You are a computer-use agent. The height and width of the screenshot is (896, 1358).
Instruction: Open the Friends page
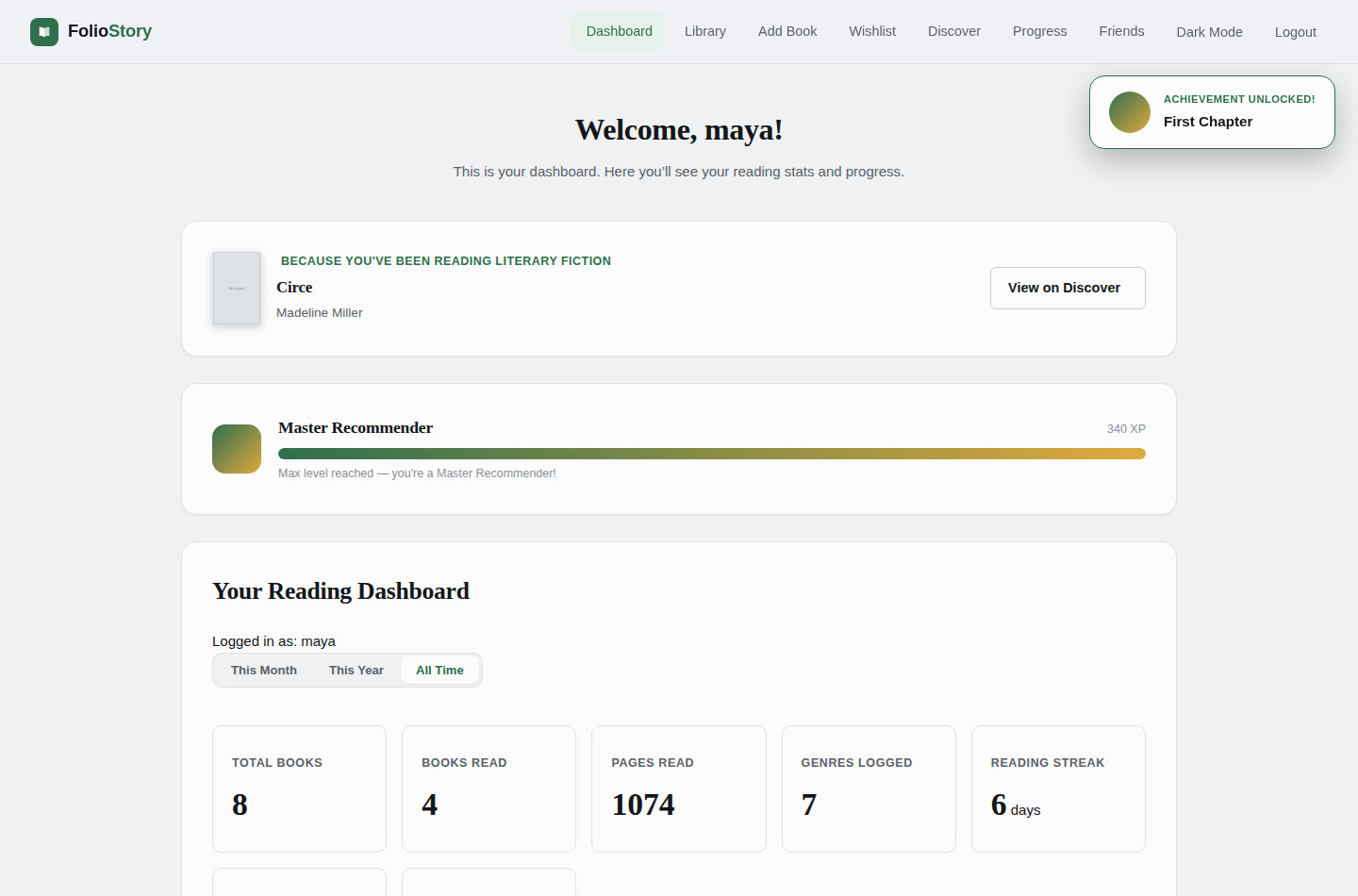(1121, 31)
